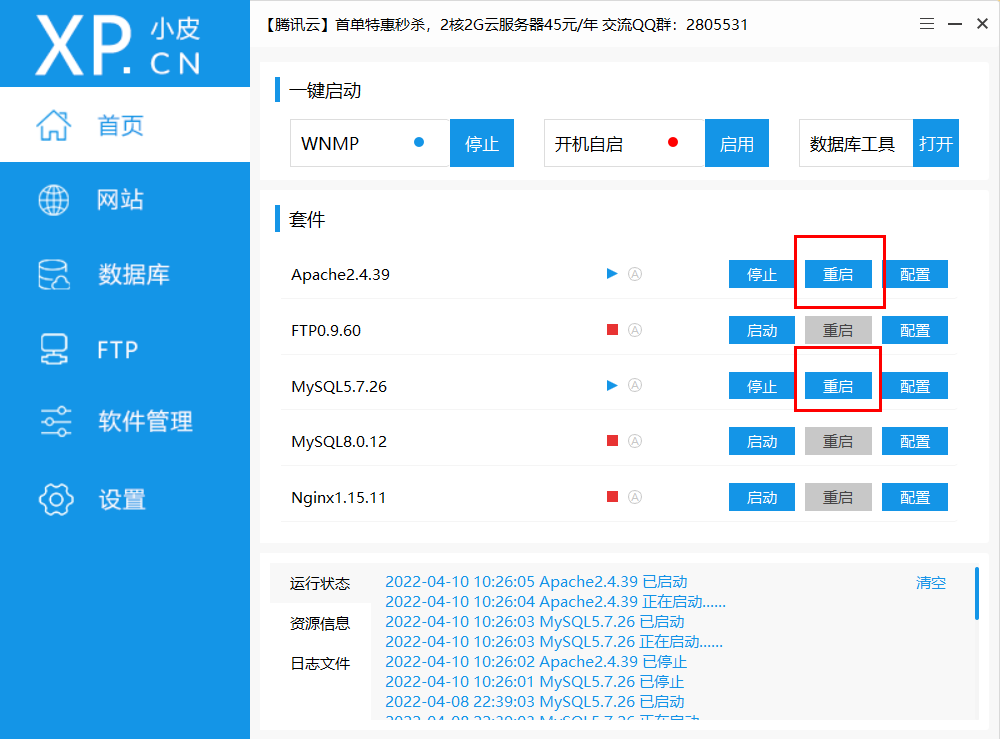Image resolution: width=1000 pixels, height=739 pixels.
Task: Select log line 10:26:05 Apache2.4.39 已启动
Action: 536,582
